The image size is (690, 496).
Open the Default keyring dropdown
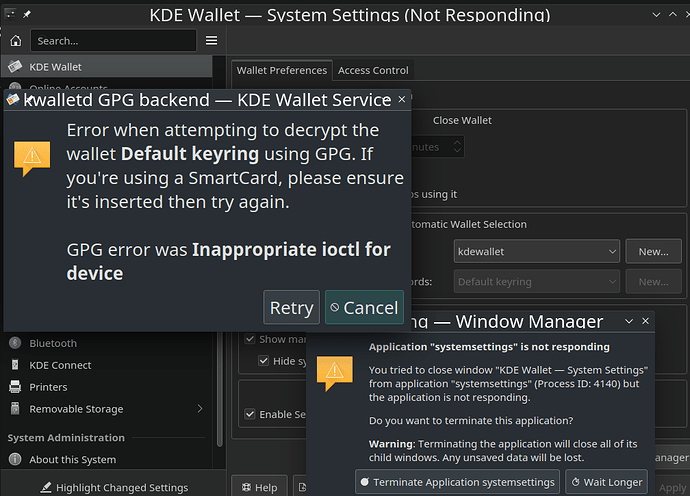tap(536, 282)
